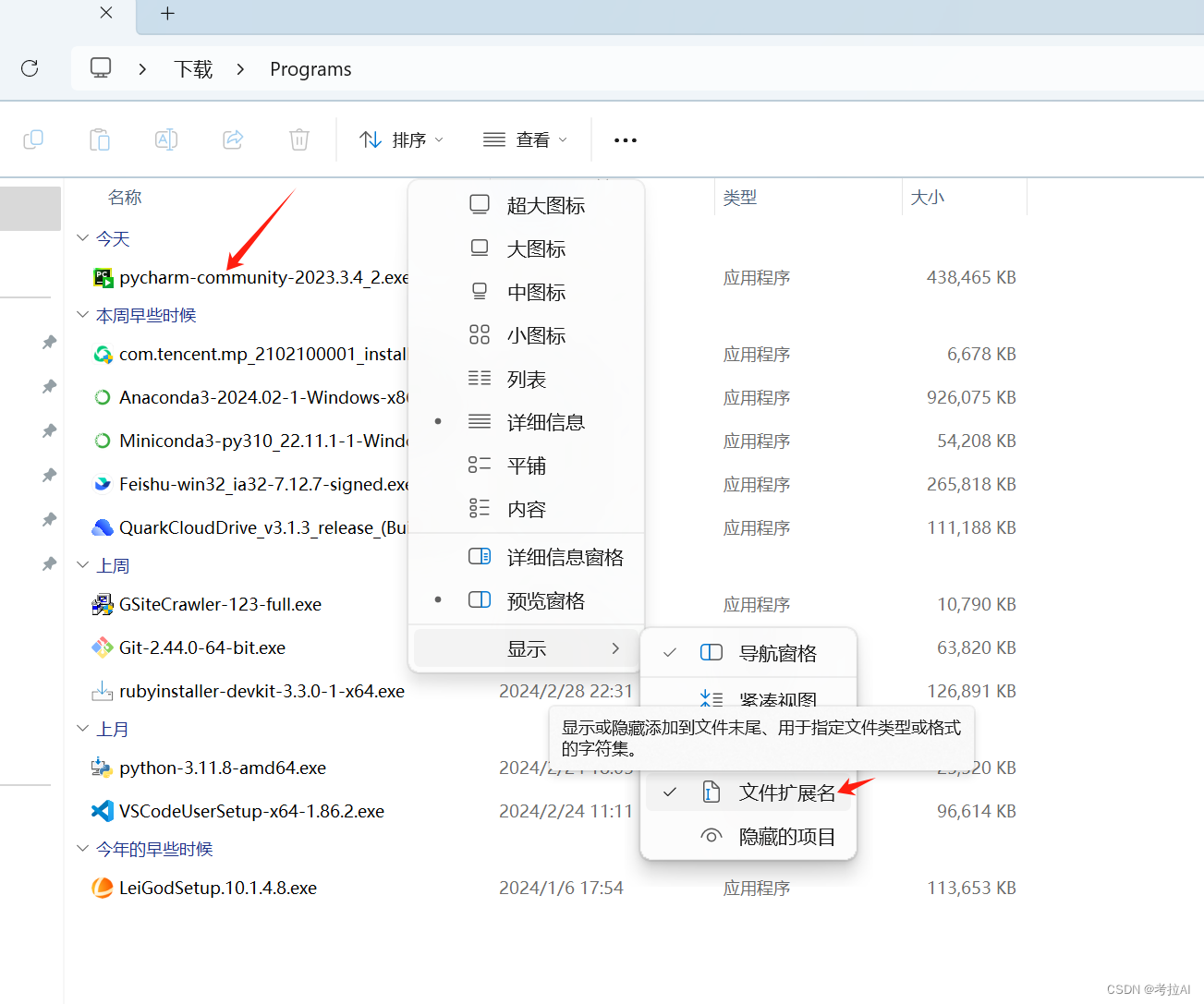Image resolution: width=1204 pixels, height=1004 pixels.
Task: Sort by the 名称 column header
Action: click(125, 198)
